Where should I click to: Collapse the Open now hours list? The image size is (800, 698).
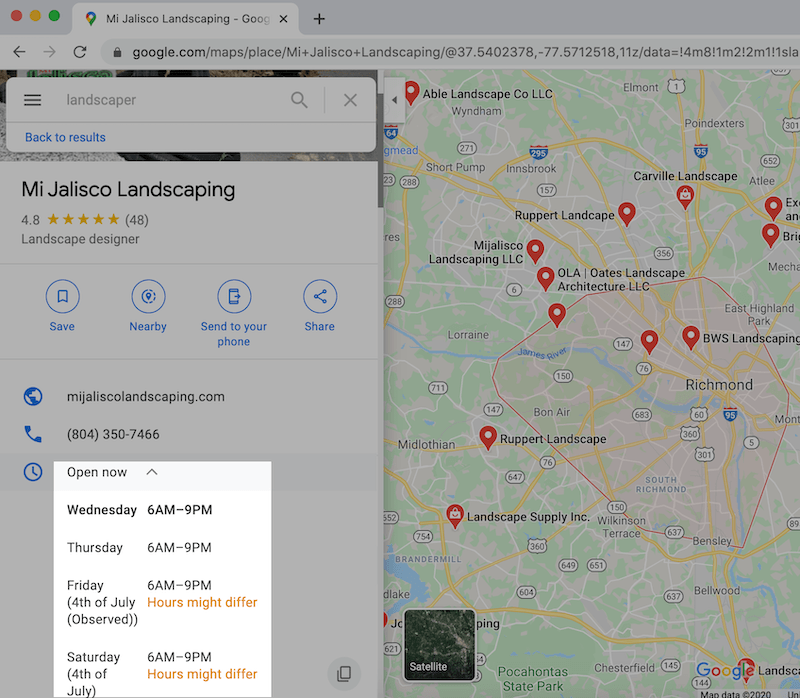(x=152, y=472)
